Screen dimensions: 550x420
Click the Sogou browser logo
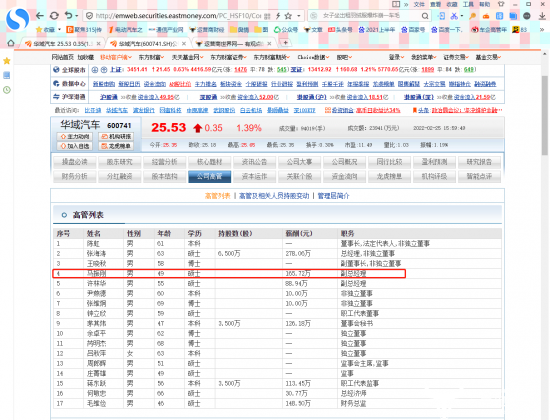[18, 19]
